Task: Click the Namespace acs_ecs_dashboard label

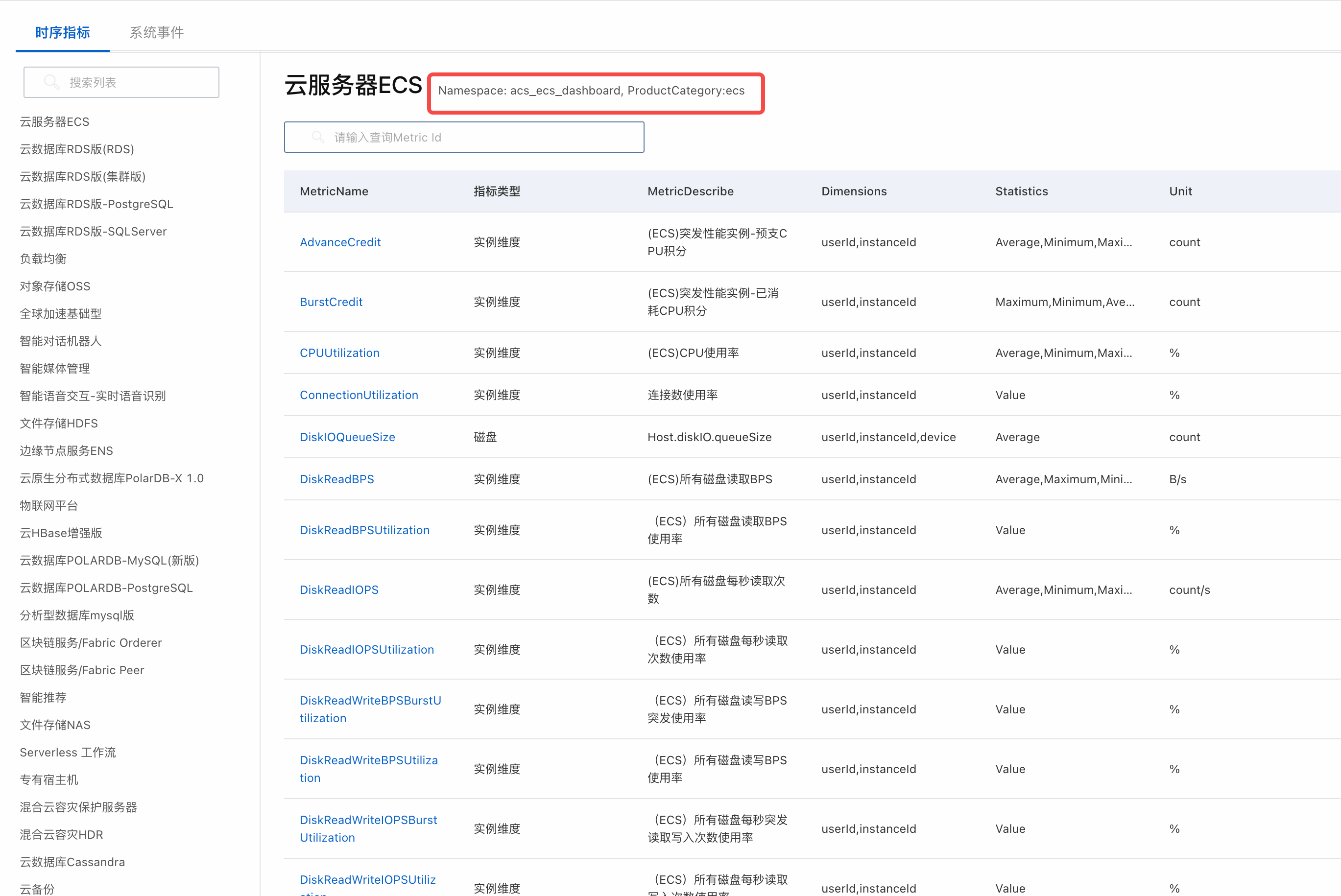Action: (591, 91)
